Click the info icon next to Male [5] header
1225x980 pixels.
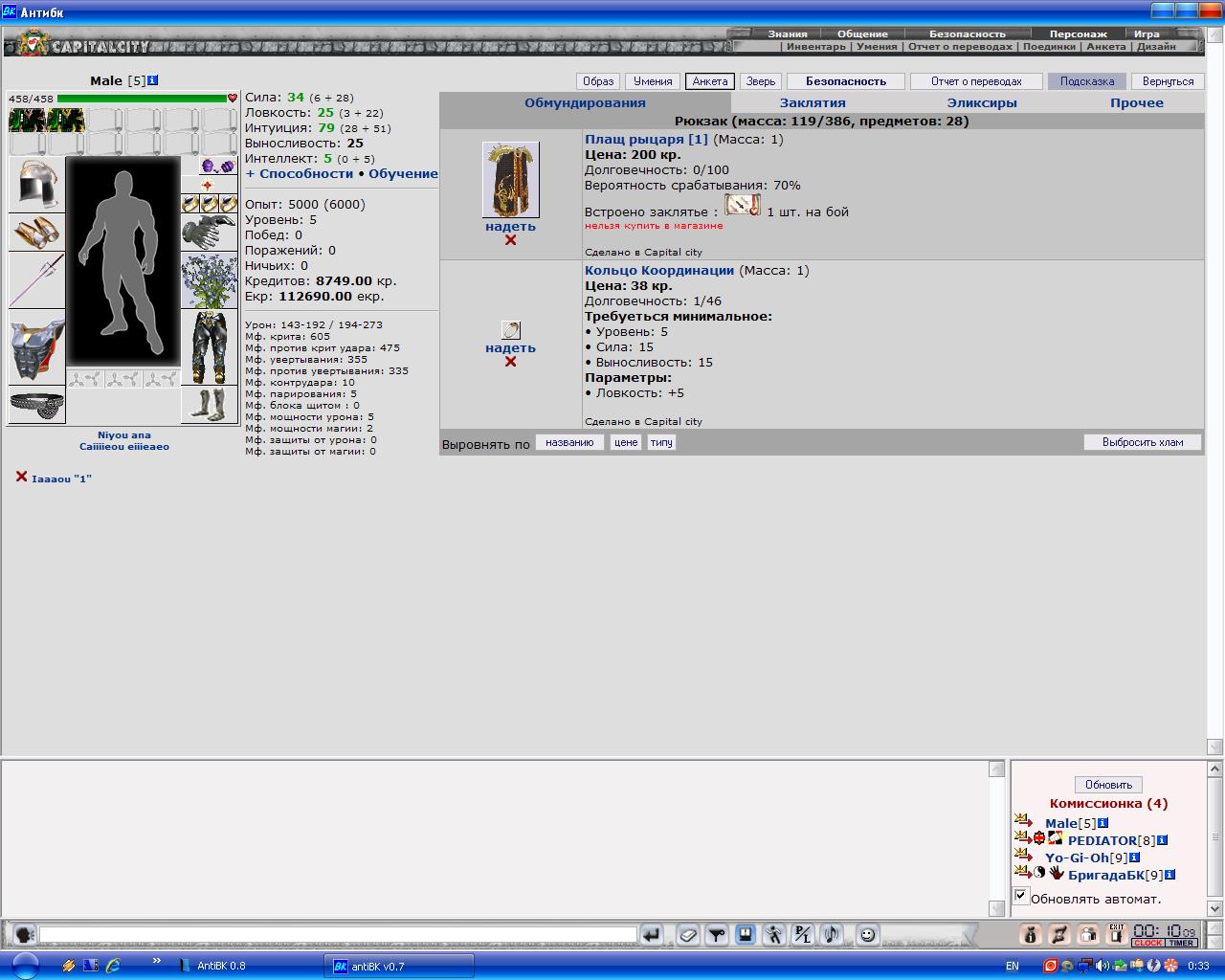[153, 80]
